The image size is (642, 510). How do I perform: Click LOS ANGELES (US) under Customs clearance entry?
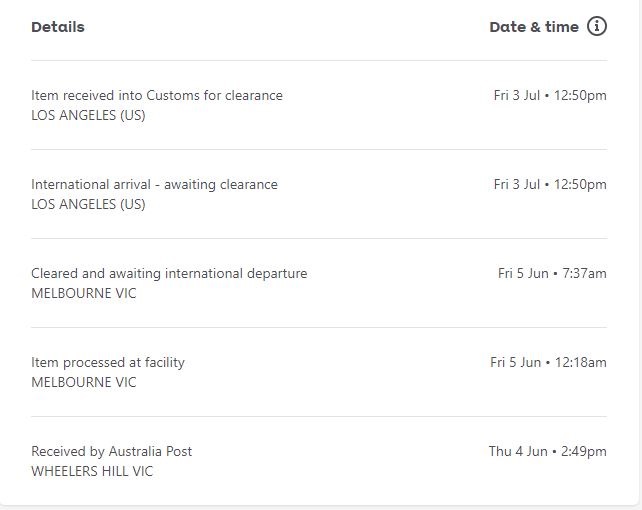(x=88, y=115)
